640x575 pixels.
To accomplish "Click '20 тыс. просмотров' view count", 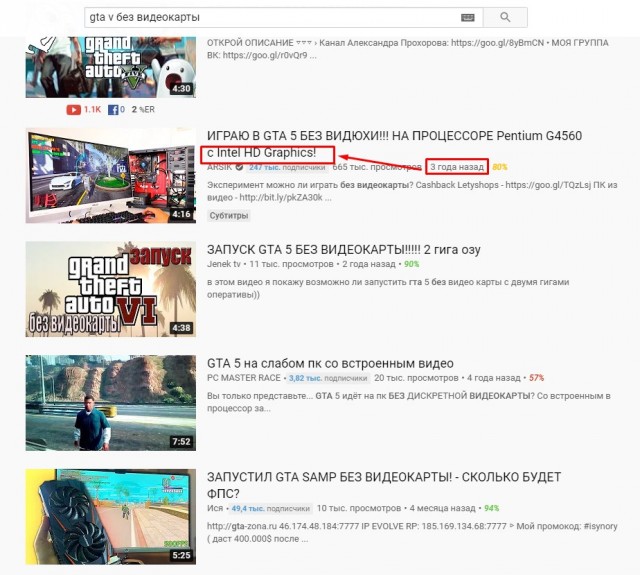I will 416,378.
